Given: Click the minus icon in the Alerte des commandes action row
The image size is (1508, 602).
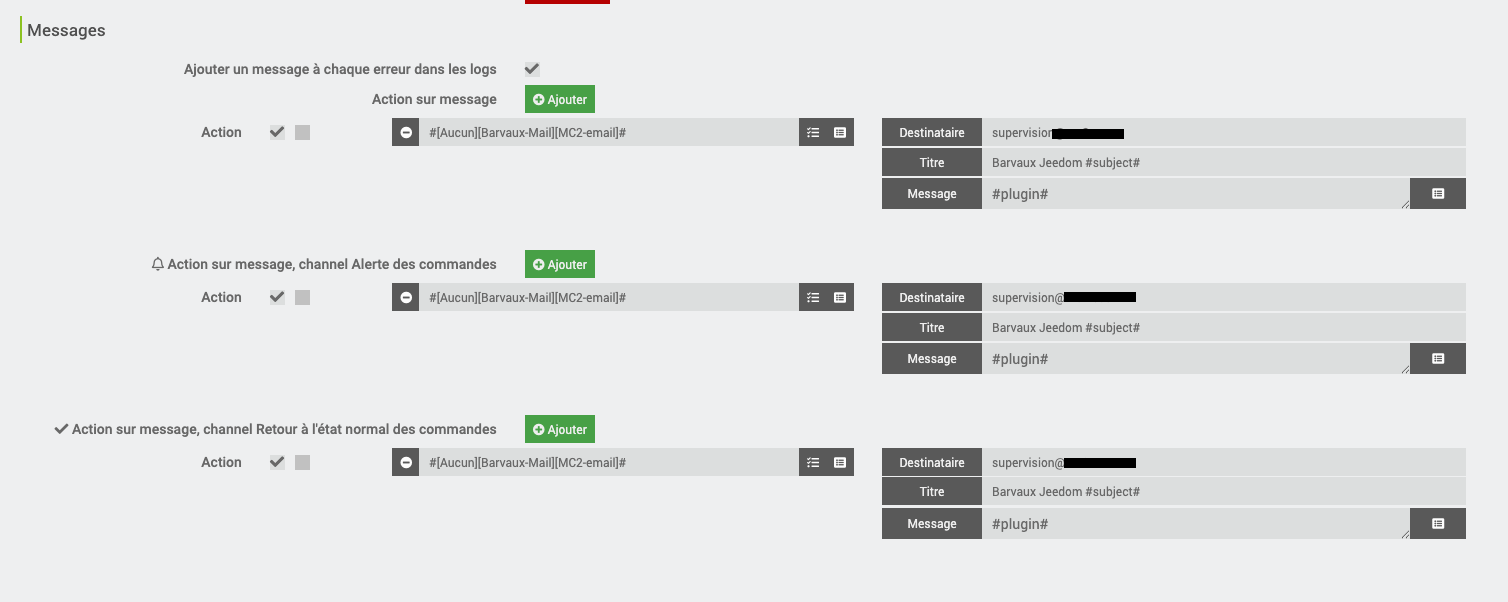Looking at the screenshot, I should pyautogui.click(x=405, y=297).
